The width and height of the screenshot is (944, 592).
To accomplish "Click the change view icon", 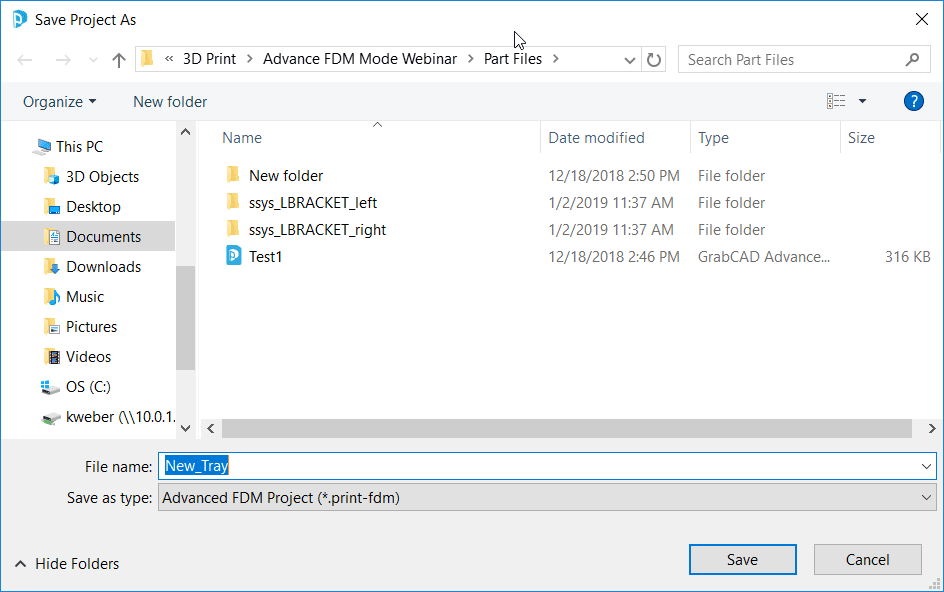I will pyautogui.click(x=836, y=101).
